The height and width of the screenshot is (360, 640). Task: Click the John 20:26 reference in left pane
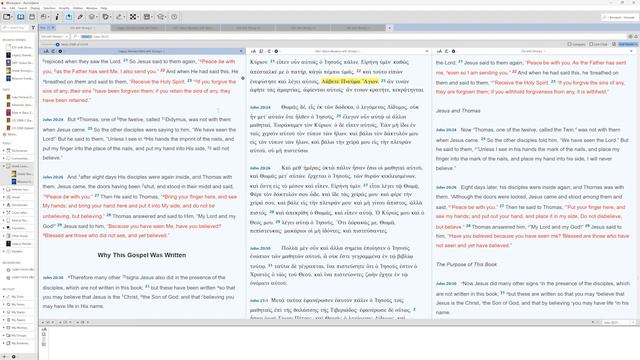[x=53, y=177]
